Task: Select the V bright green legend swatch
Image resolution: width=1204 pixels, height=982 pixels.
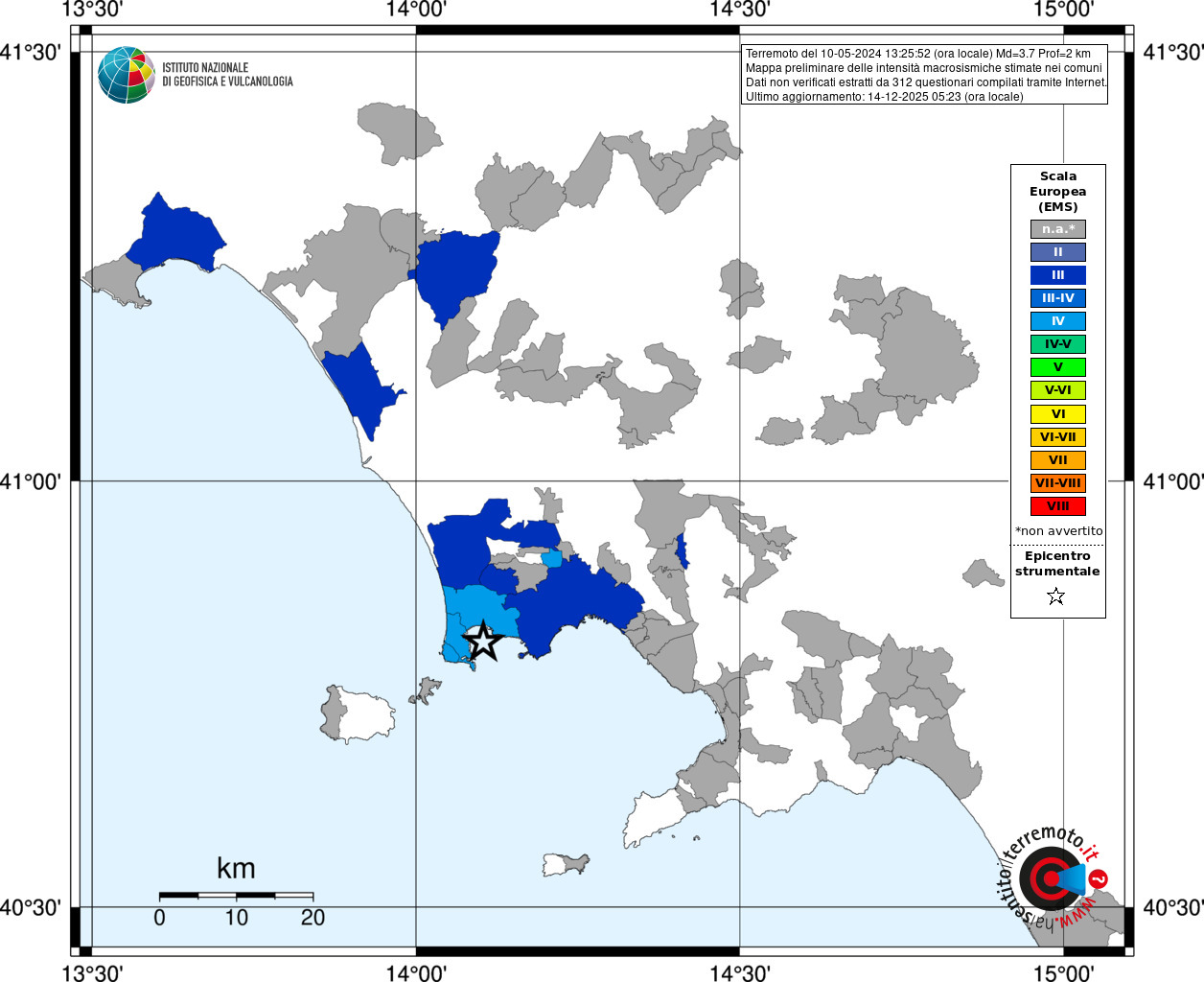Action: click(x=1058, y=367)
